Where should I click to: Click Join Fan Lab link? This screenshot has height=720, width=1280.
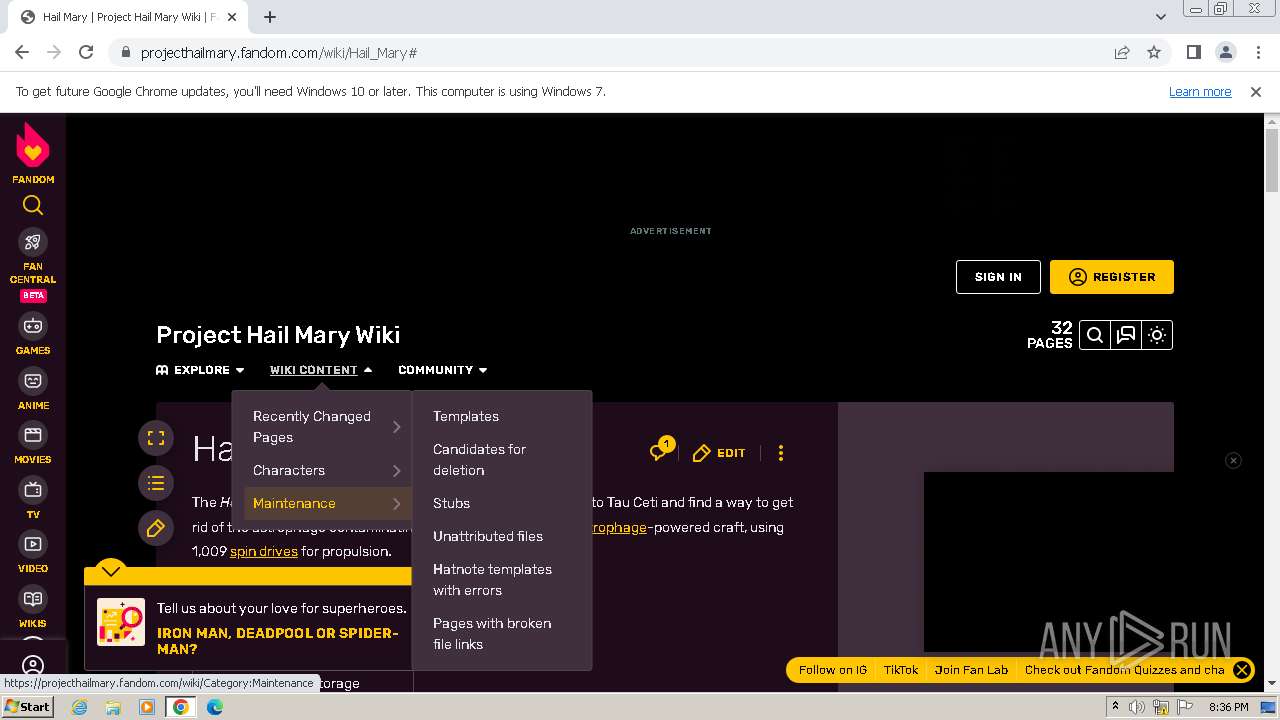pyautogui.click(x=971, y=670)
